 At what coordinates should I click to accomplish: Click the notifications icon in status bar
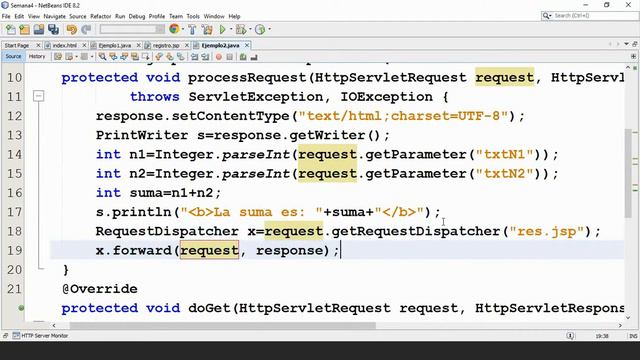coord(570,336)
